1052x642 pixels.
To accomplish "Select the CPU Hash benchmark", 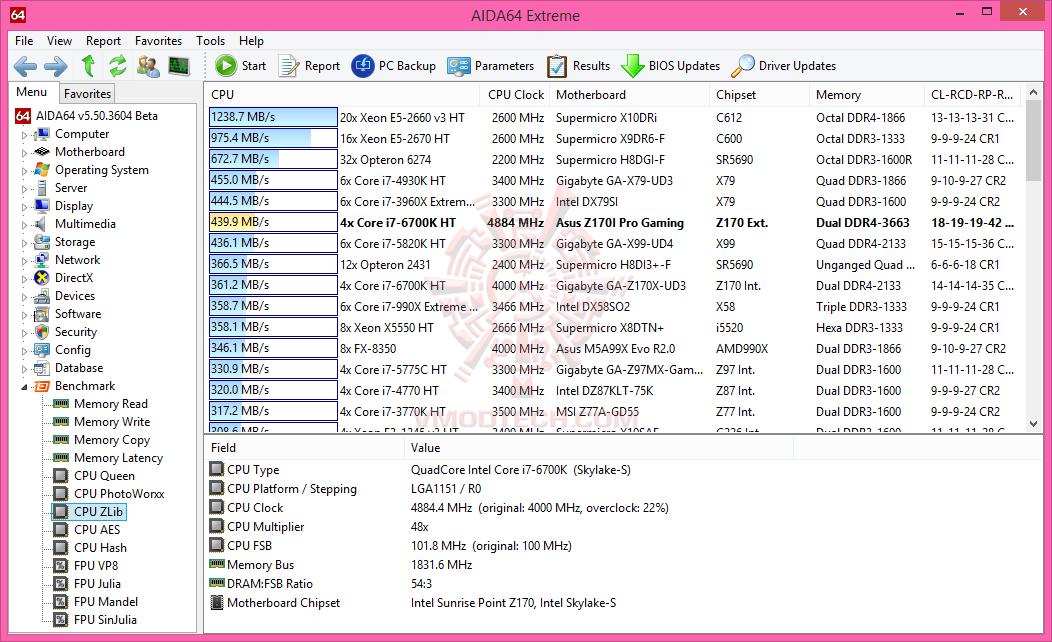I will pos(100,548).
